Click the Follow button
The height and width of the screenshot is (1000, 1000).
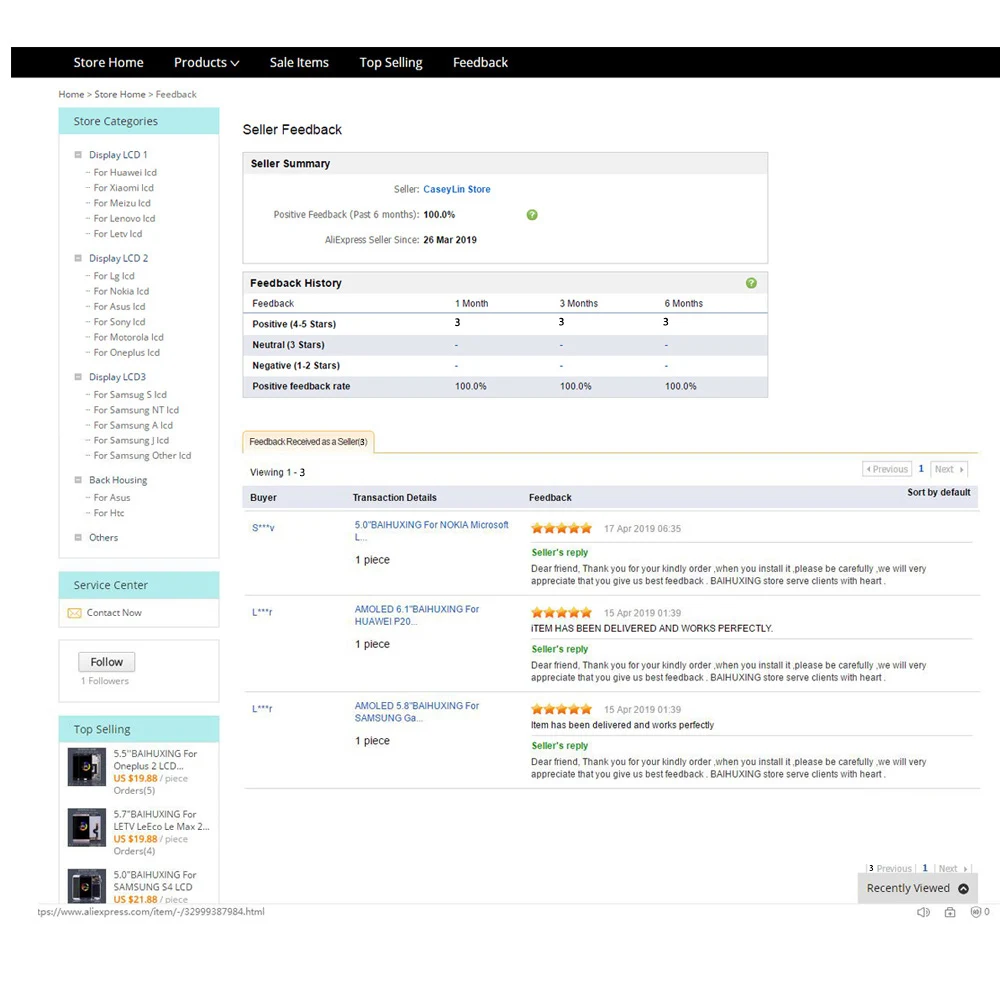pos(107,662)
